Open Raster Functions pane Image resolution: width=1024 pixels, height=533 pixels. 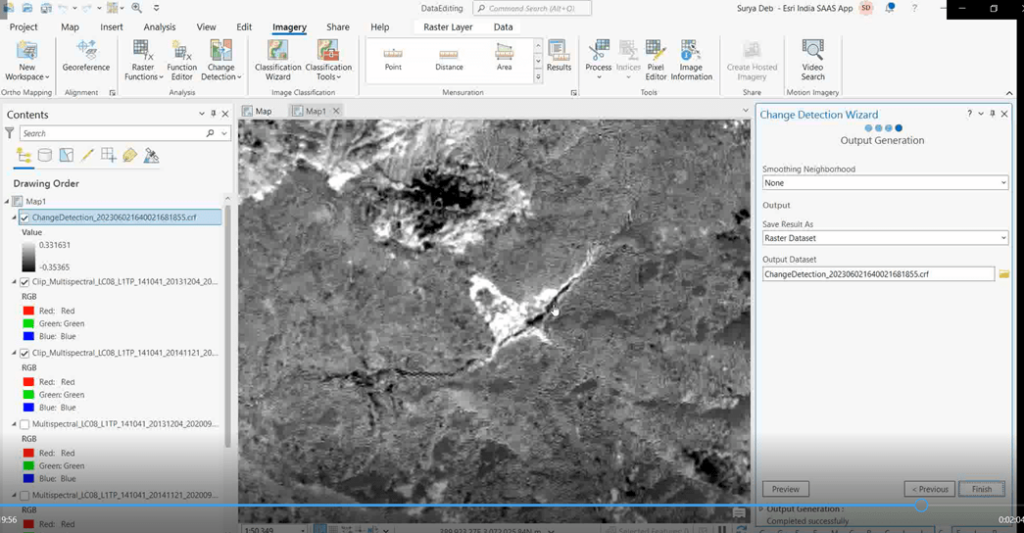(x=143, y=60)
